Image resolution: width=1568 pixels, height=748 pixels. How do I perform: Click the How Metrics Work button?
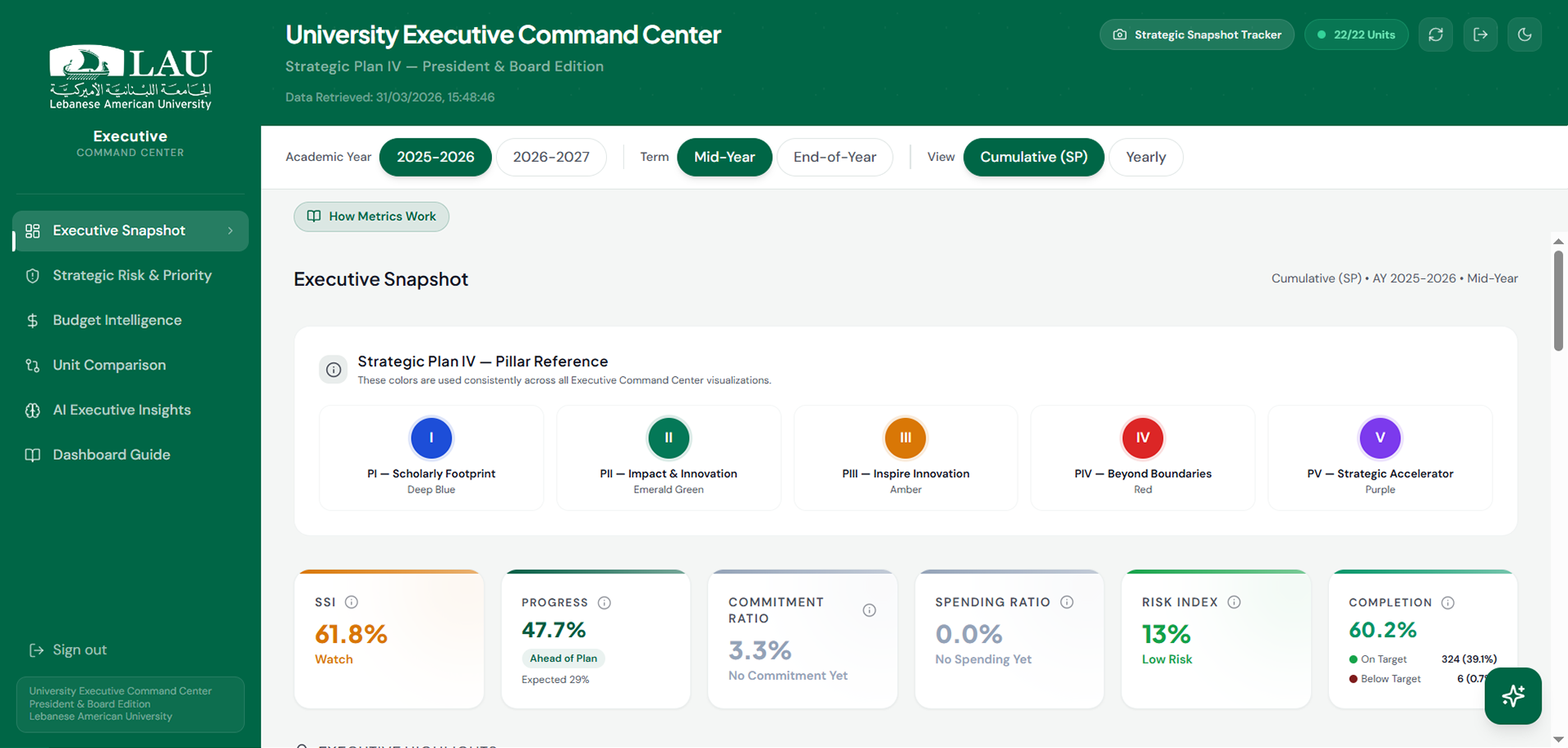click(x=371, y=217)
